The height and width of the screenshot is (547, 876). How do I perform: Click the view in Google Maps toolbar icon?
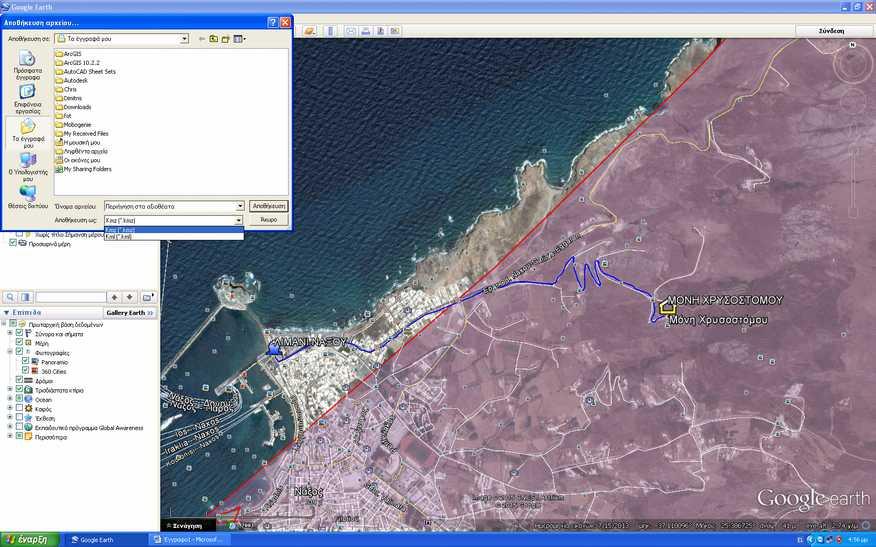395,31
